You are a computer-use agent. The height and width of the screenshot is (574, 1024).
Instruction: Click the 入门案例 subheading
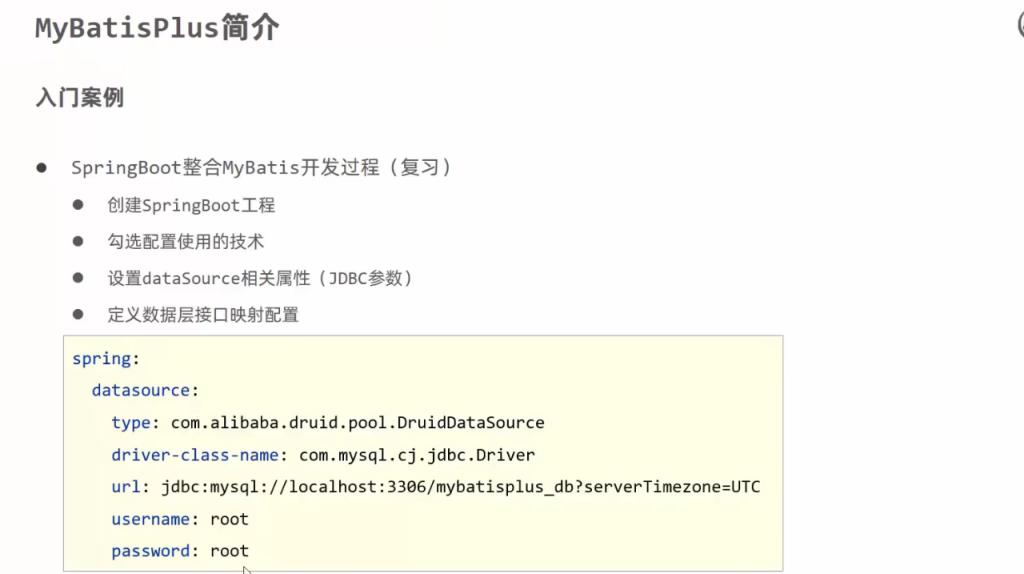[79, 98]
